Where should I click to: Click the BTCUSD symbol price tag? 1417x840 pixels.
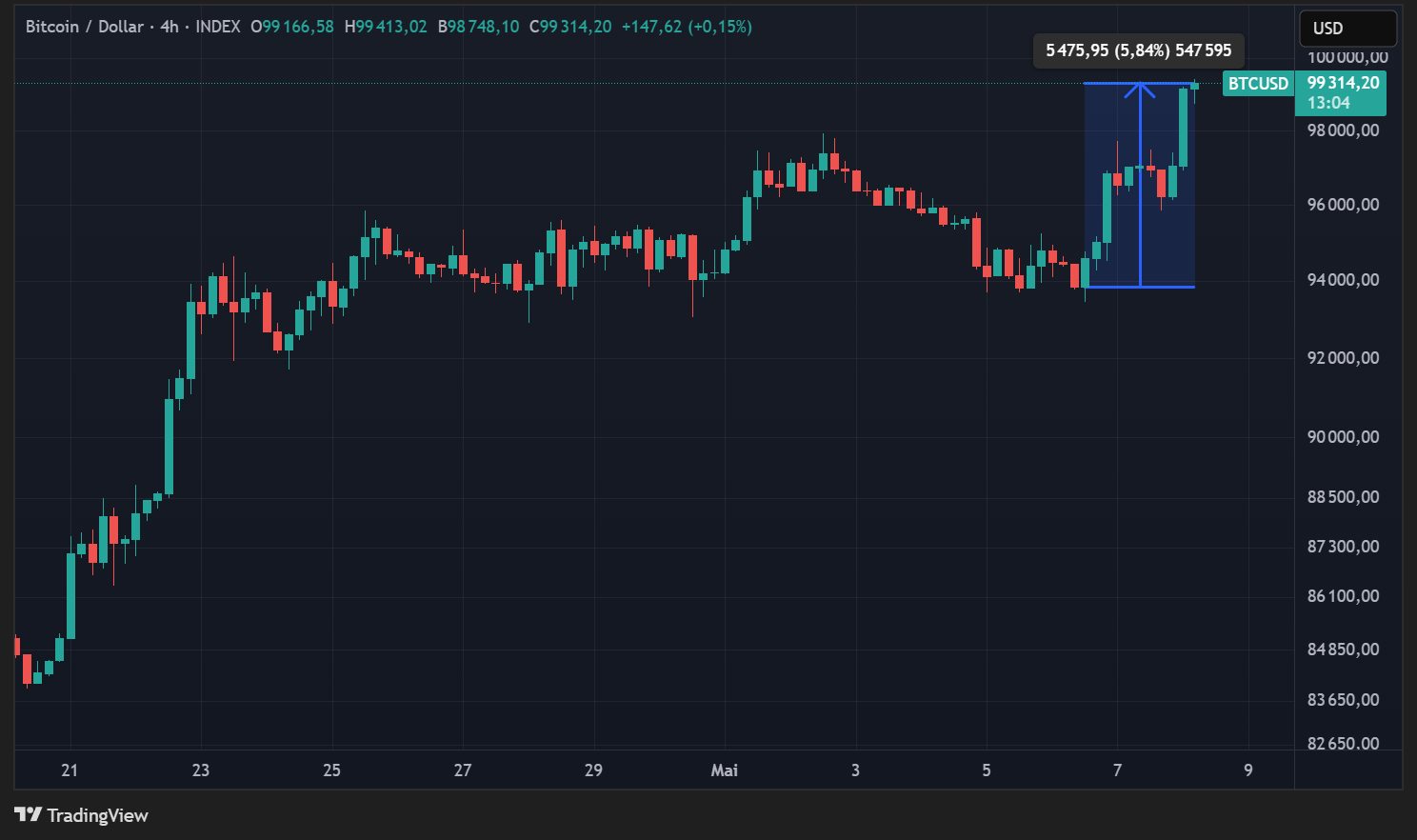tap(1257, 84)
